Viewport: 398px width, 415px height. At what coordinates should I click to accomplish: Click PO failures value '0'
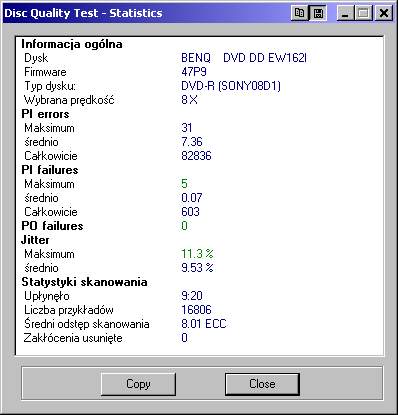(x=184, y=226)
